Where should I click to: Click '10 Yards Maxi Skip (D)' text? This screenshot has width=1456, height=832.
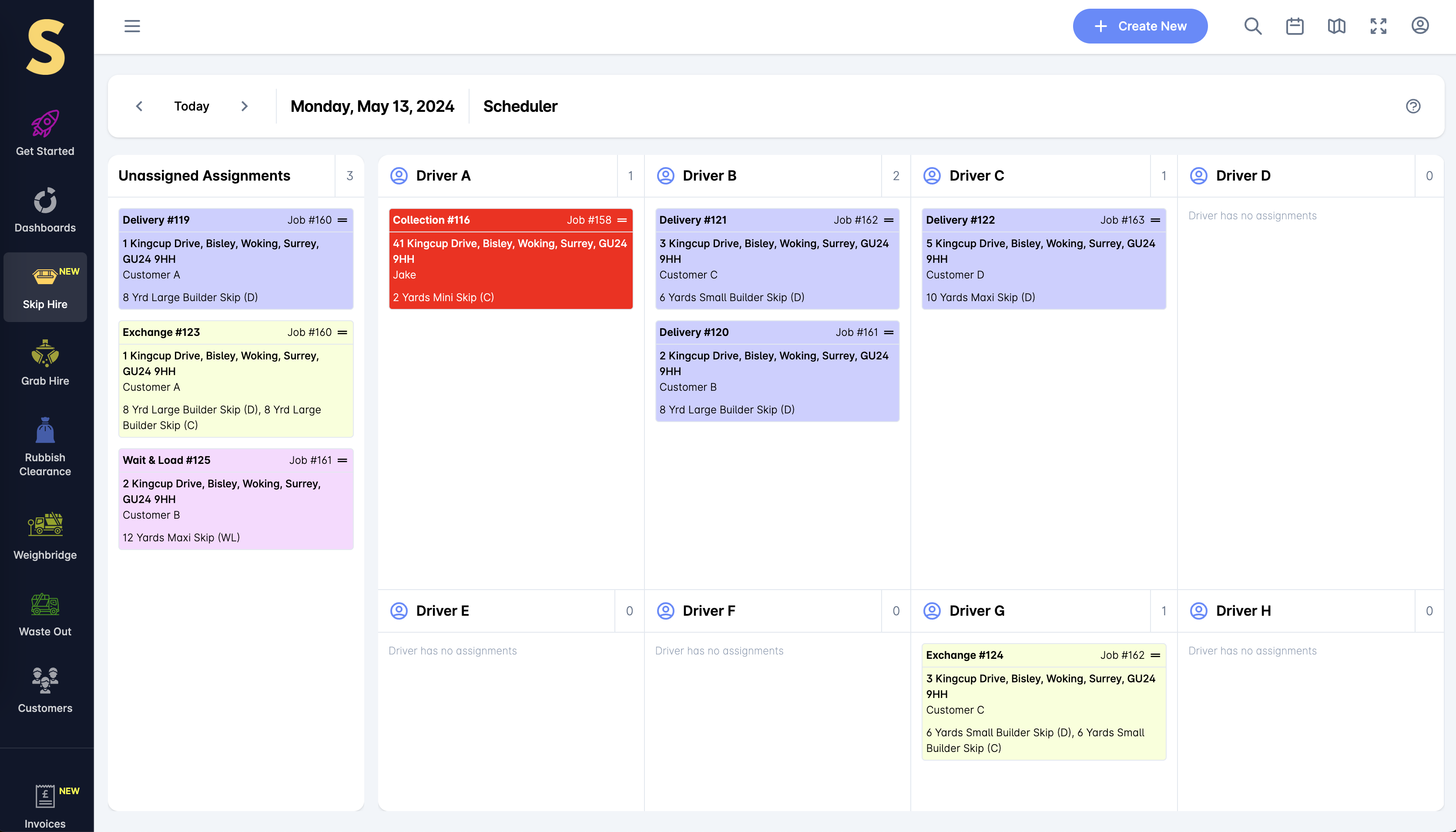(x=980, y=298)
